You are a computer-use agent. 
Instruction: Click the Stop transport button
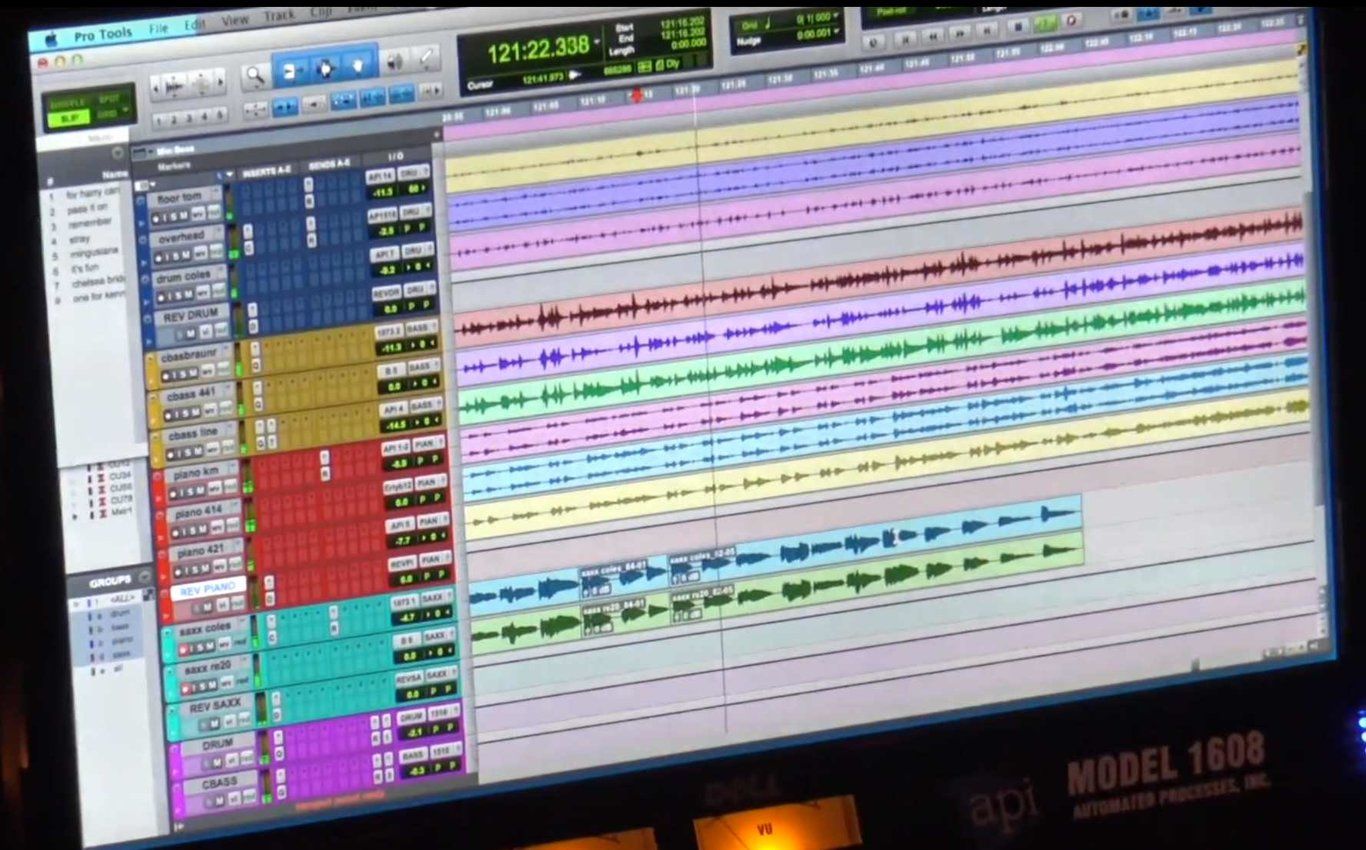pos(1018,27)
